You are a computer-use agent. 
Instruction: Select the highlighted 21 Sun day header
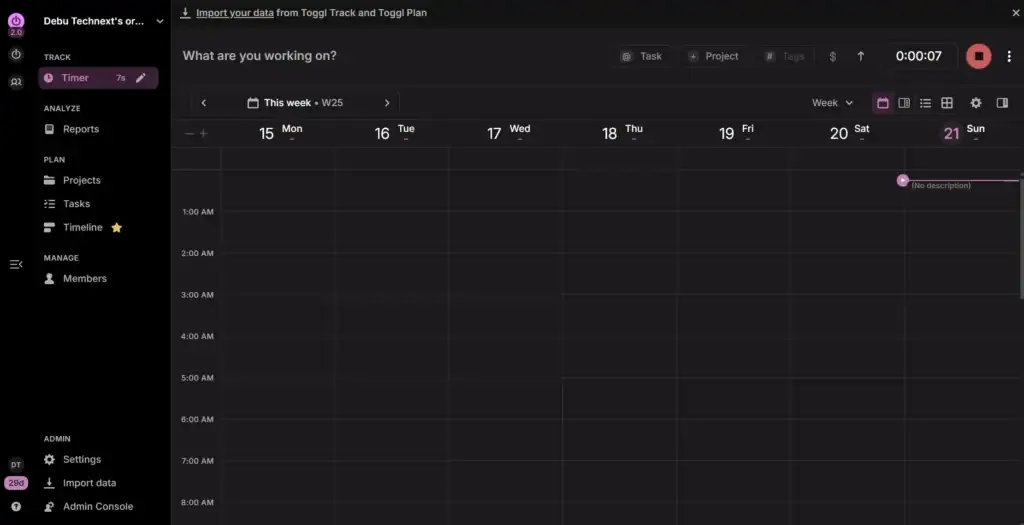pos(963,133)
